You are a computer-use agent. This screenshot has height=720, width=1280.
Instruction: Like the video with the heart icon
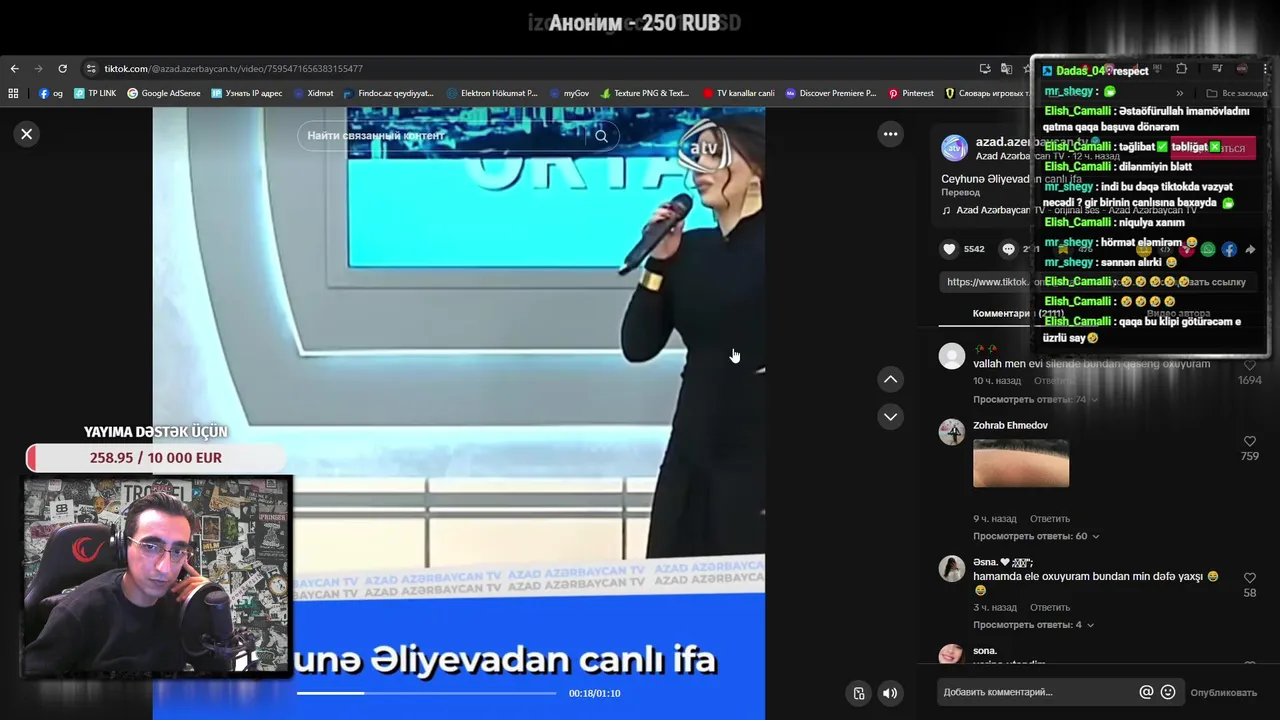[950, 249]
